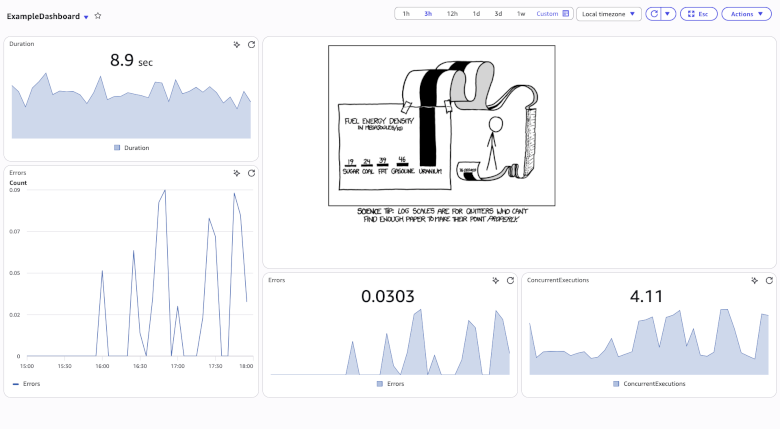The image size is (780, 429).
Task: Refresh the Errors widget showing 0.0303
Action: coord(510,281)
